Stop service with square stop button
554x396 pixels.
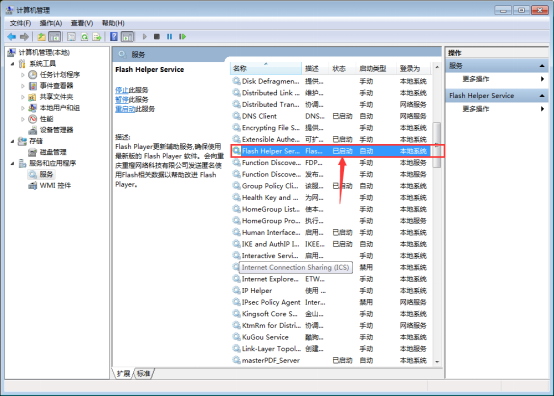[157, 36]
